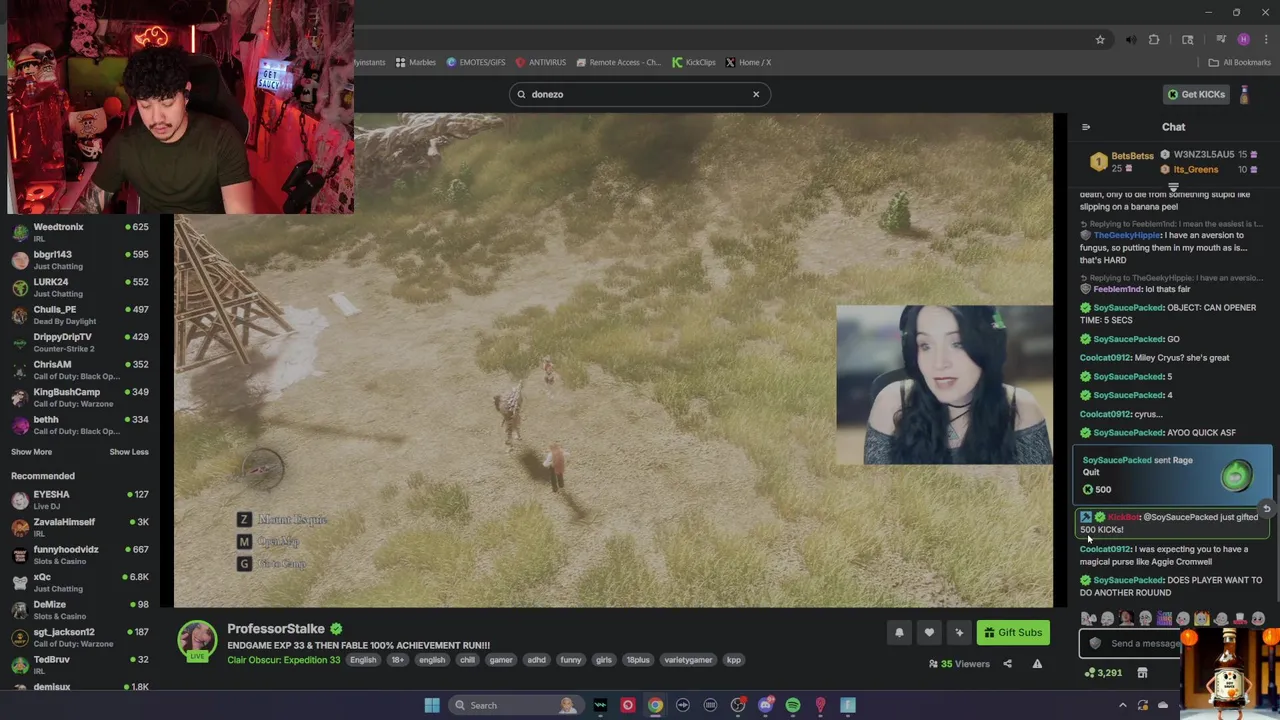Screen dimensions: 1280x720
Task: Select the varietygamer stream tag
Action: (688, 660)
